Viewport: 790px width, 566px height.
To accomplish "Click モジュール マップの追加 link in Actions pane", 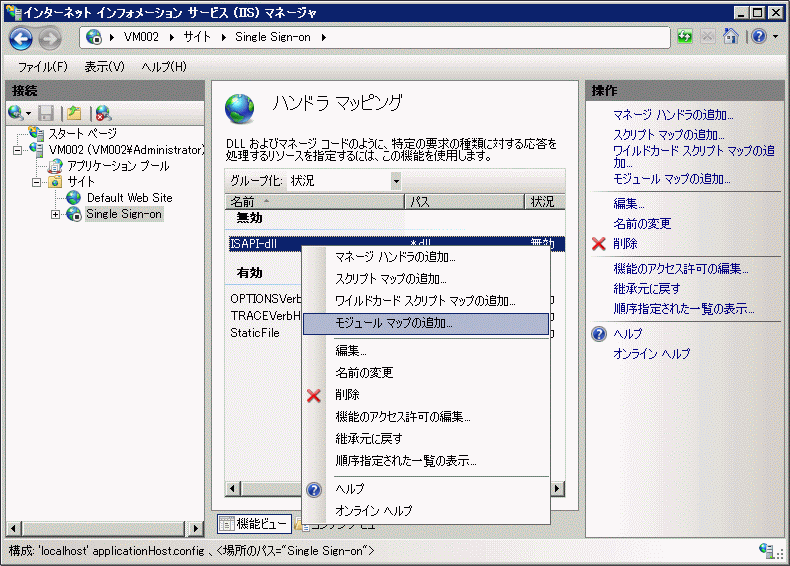I will coord(672,179).
